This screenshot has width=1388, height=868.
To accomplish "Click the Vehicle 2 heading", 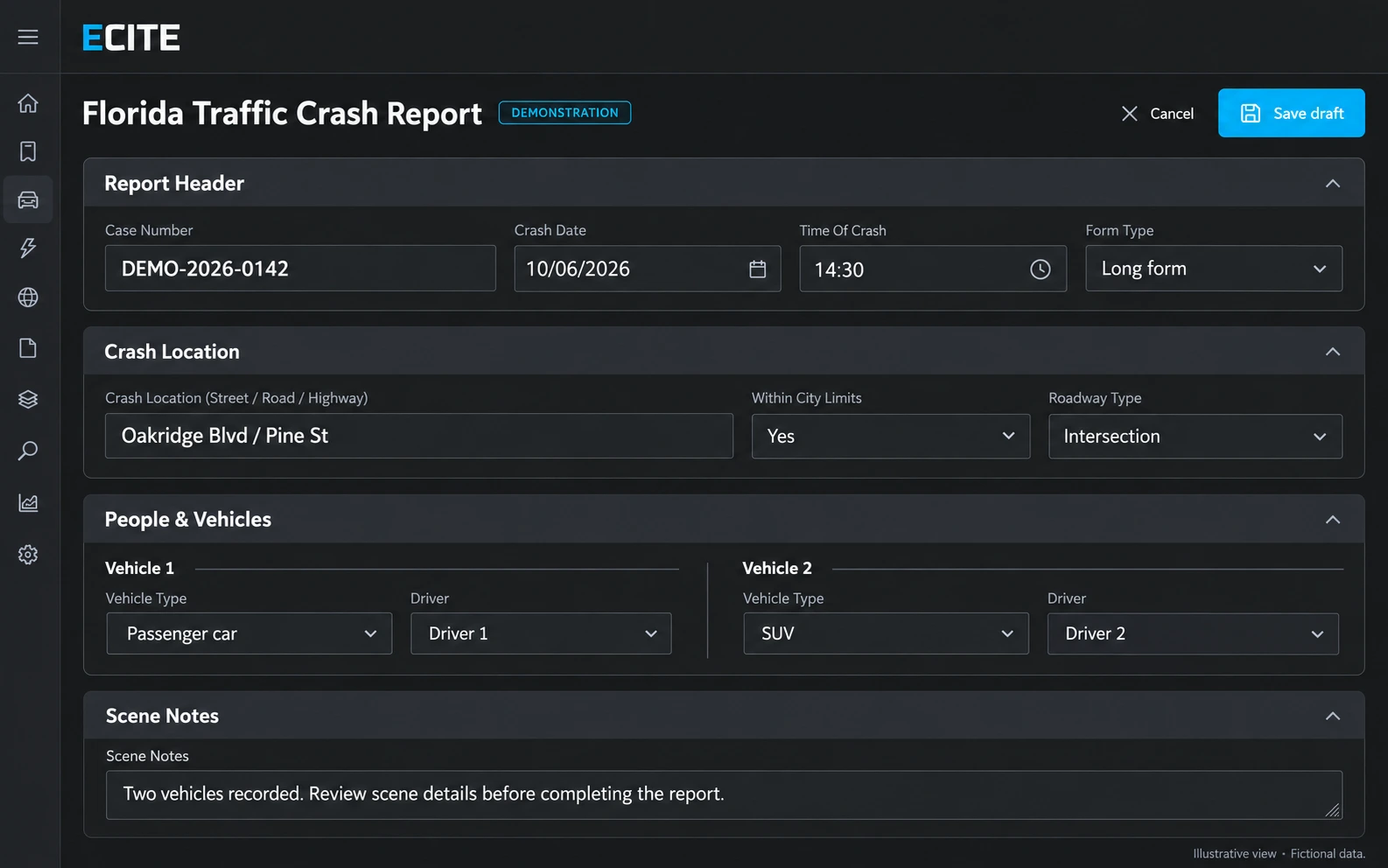I will click(777, 568).
